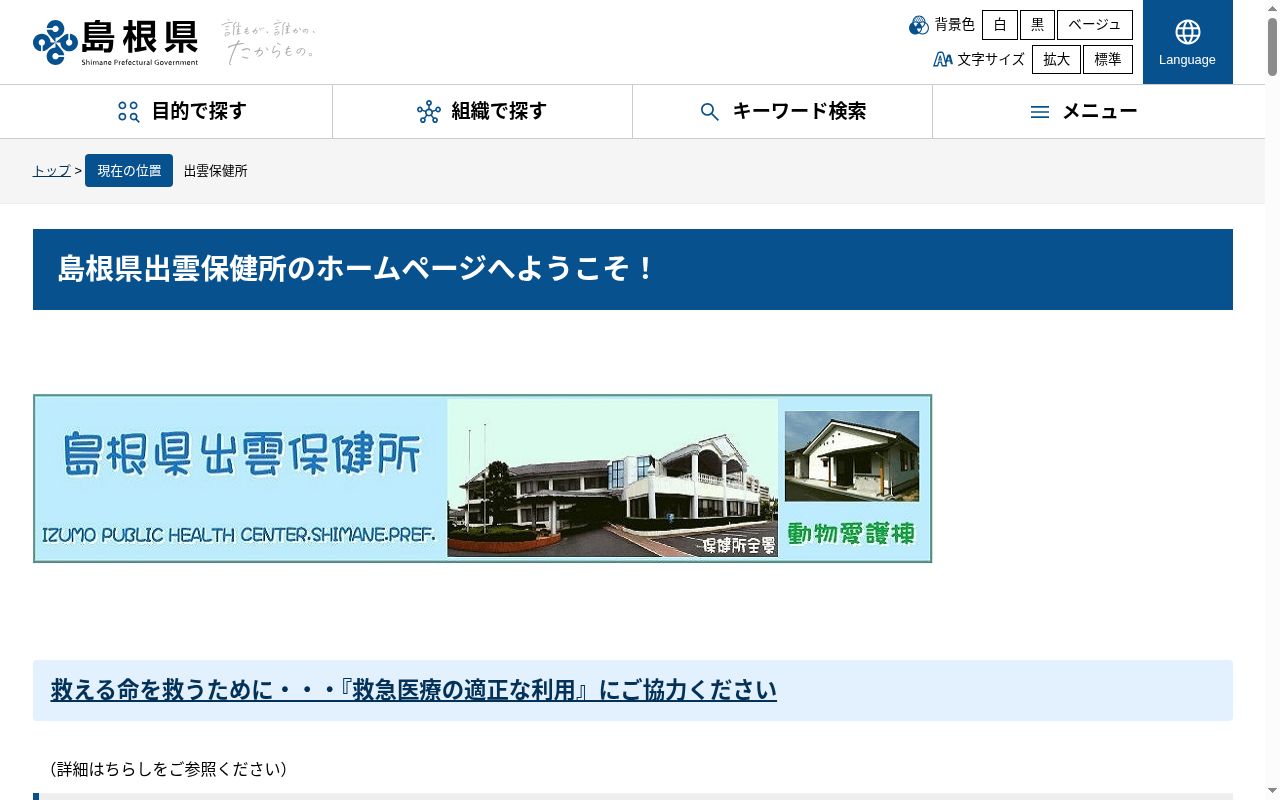Click the font size AA icon
Viewport: 1280px width, 800px height.
point(942,60)
